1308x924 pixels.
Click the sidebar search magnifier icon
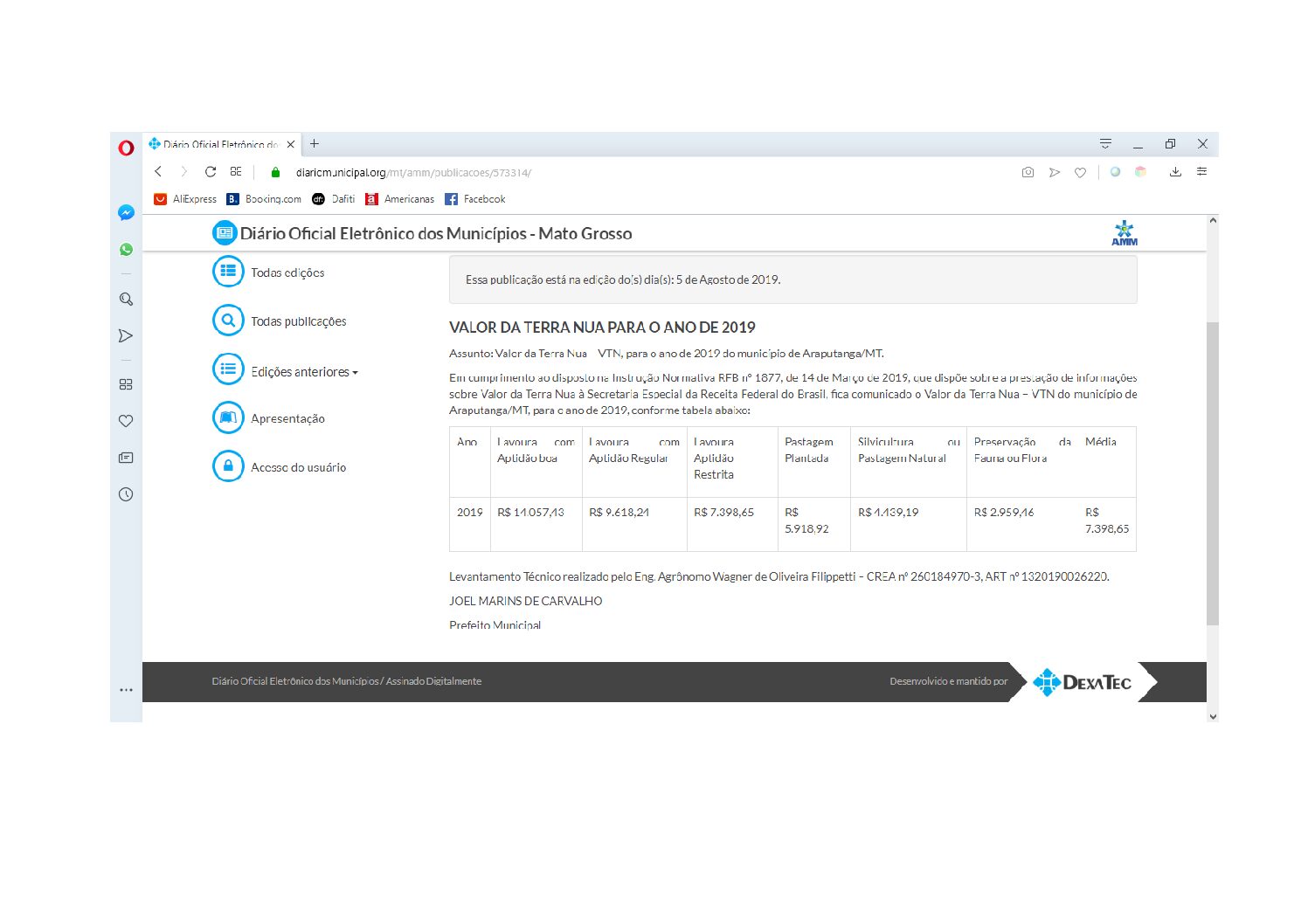(126, 300)
